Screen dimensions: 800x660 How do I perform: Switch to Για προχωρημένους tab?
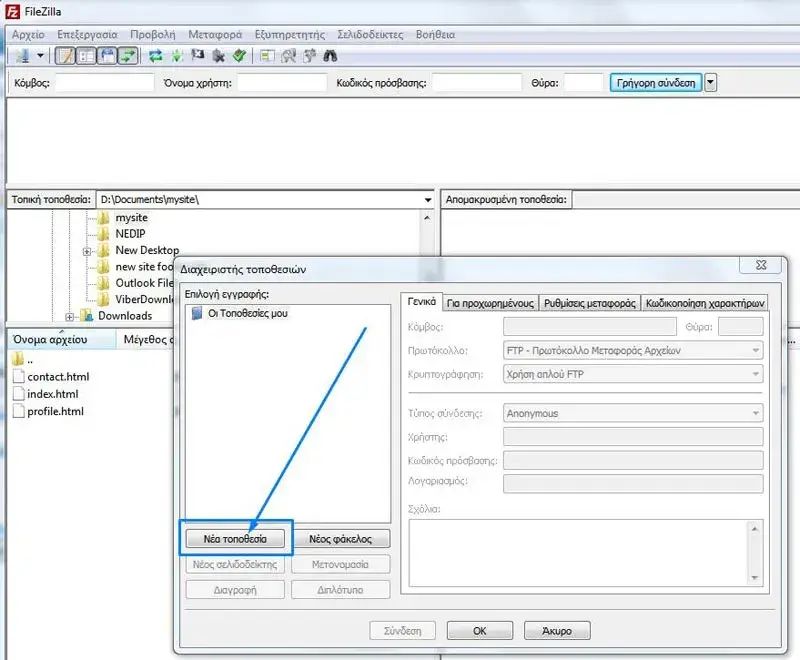[x=490, y=303]
